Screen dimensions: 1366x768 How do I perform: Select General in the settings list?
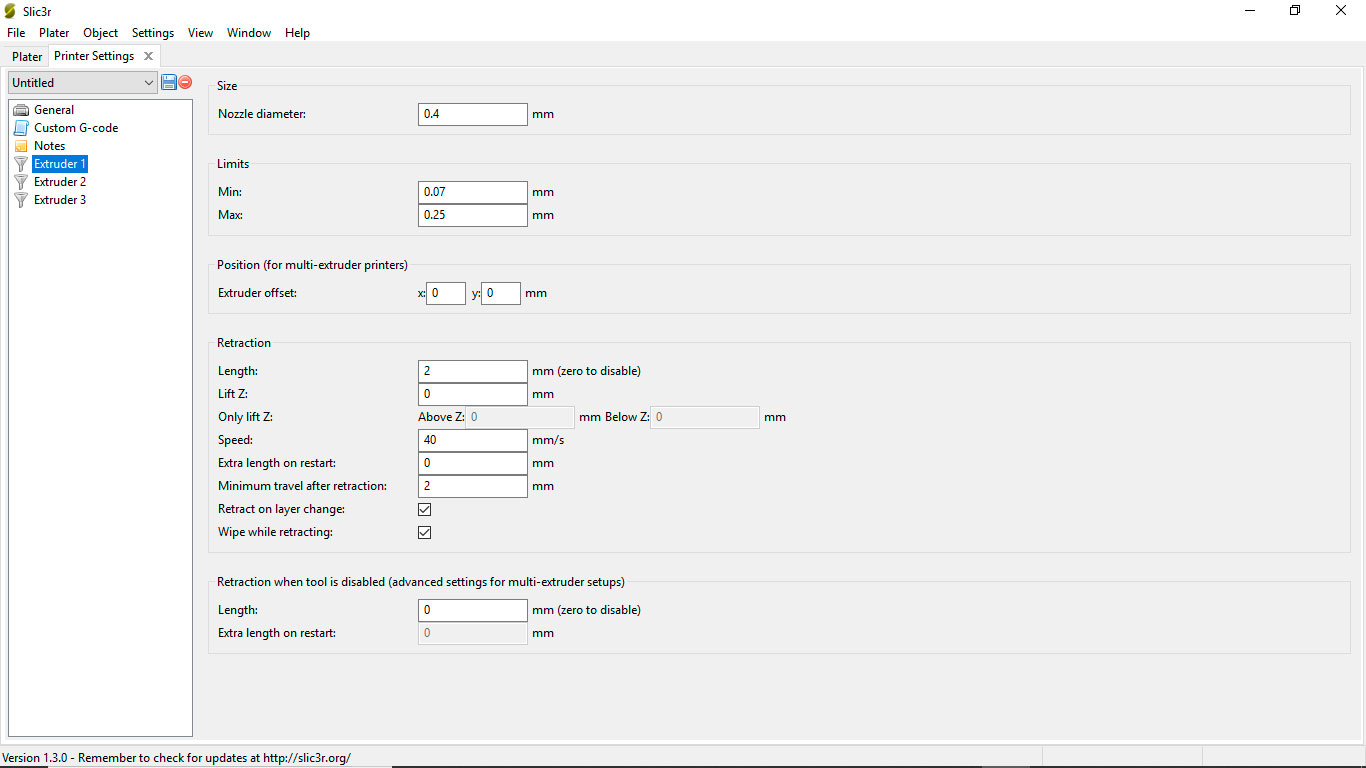pos(54,110)
